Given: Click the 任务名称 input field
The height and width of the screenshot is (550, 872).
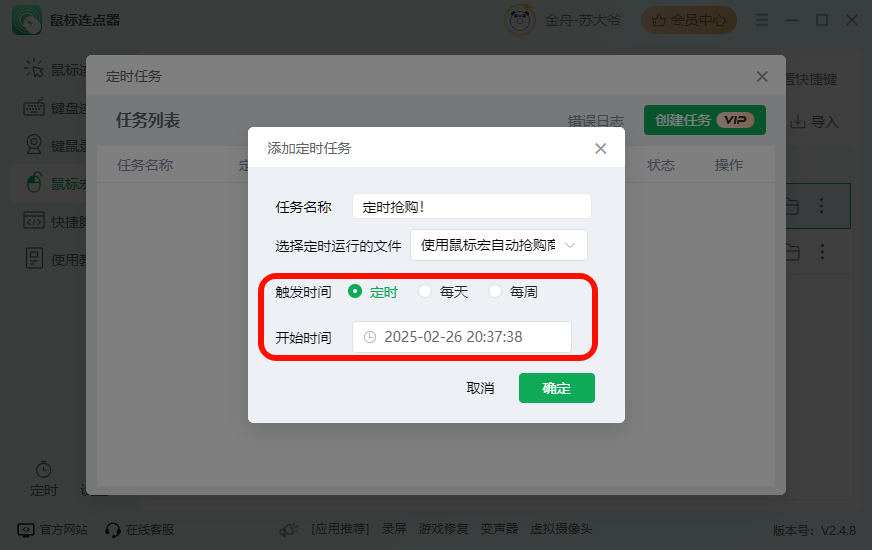Looking at the screenshot, I should pos(472,206).
